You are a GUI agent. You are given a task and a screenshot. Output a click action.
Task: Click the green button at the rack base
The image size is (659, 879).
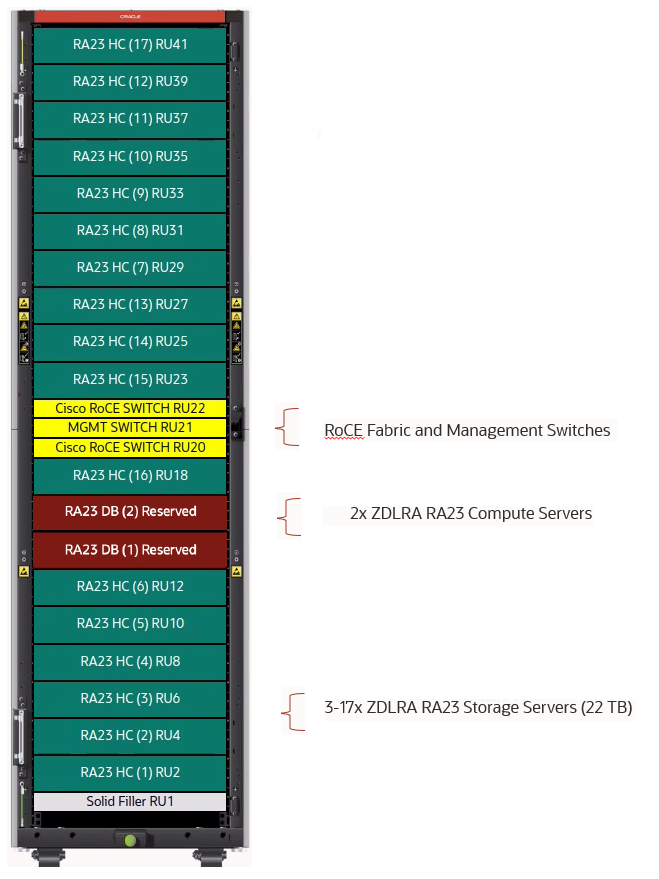[x=131, y=840]
